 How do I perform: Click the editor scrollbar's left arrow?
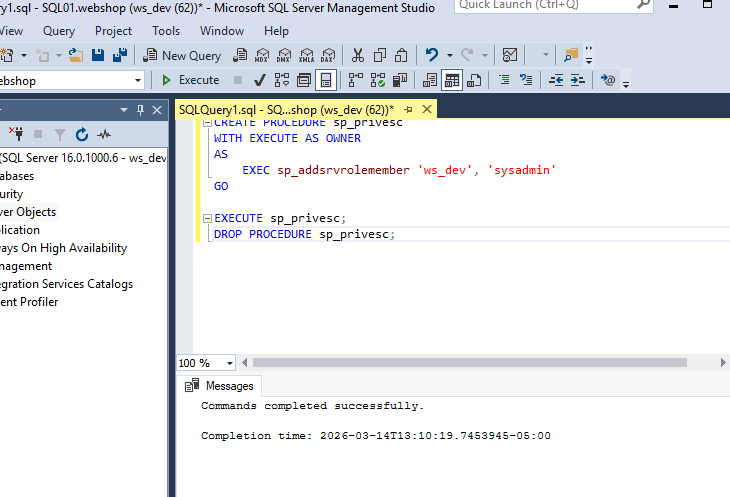pos(245,363)
